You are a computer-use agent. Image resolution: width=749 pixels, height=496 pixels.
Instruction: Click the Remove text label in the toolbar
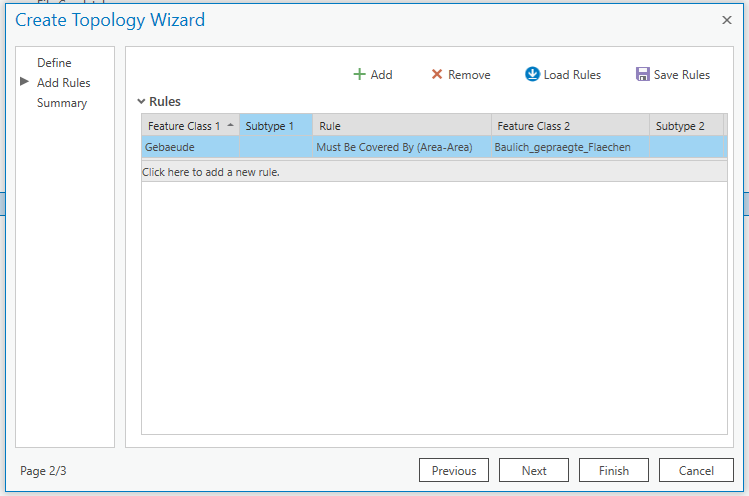(469, 75)
